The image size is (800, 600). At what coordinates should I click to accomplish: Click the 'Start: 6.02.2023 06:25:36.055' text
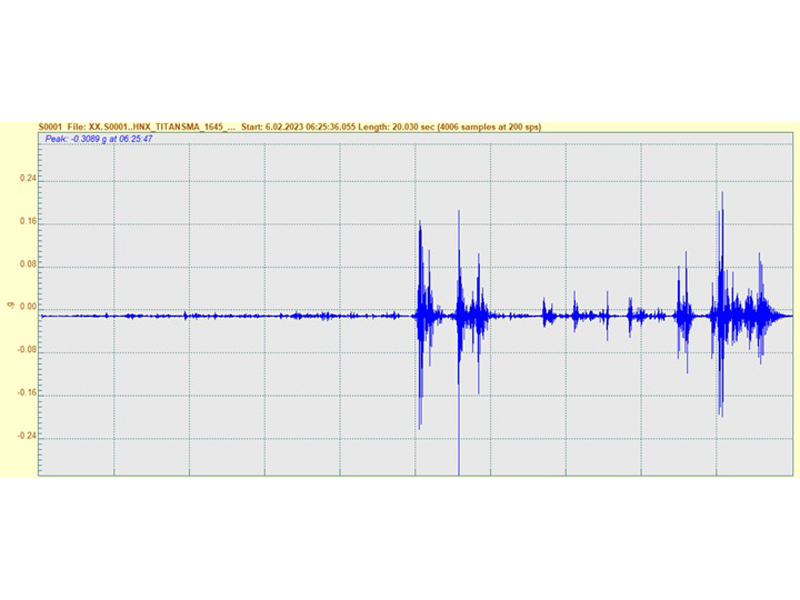298,127
